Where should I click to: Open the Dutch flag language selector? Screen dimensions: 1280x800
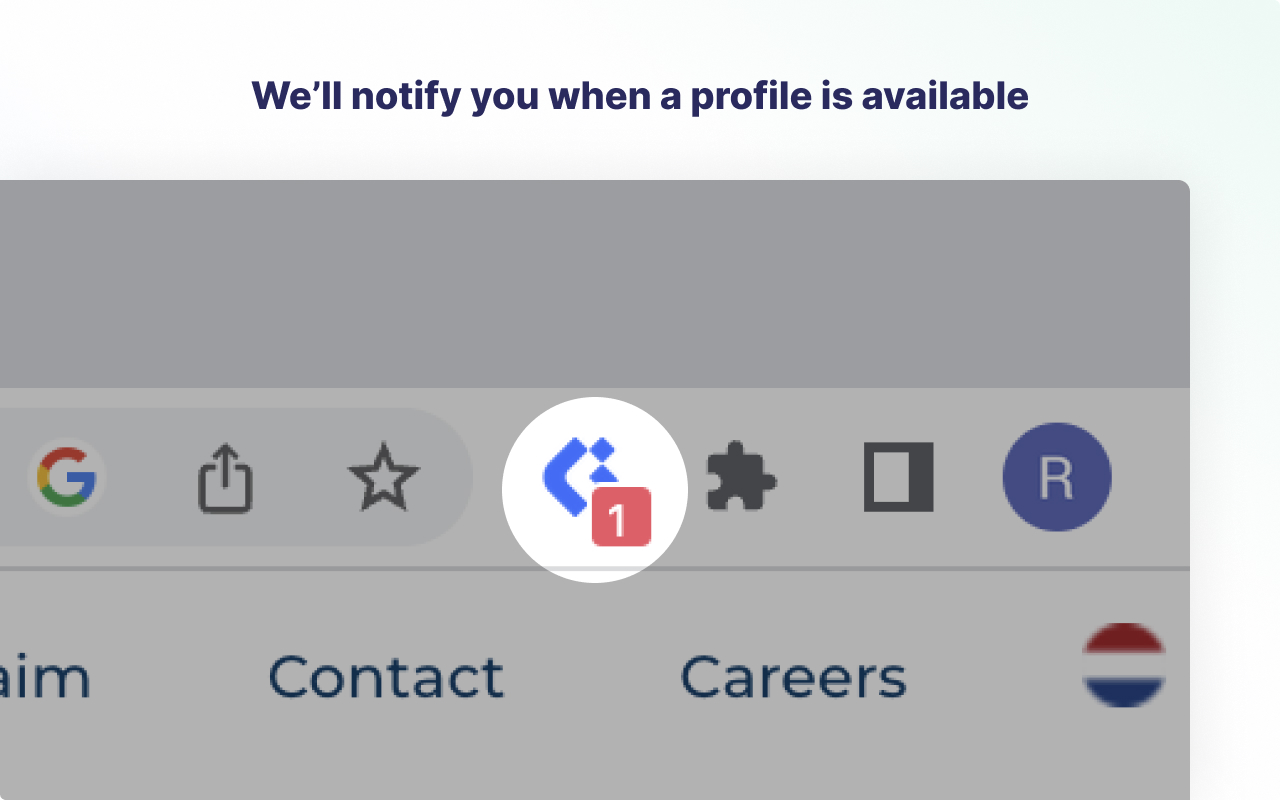[1124, 665]
